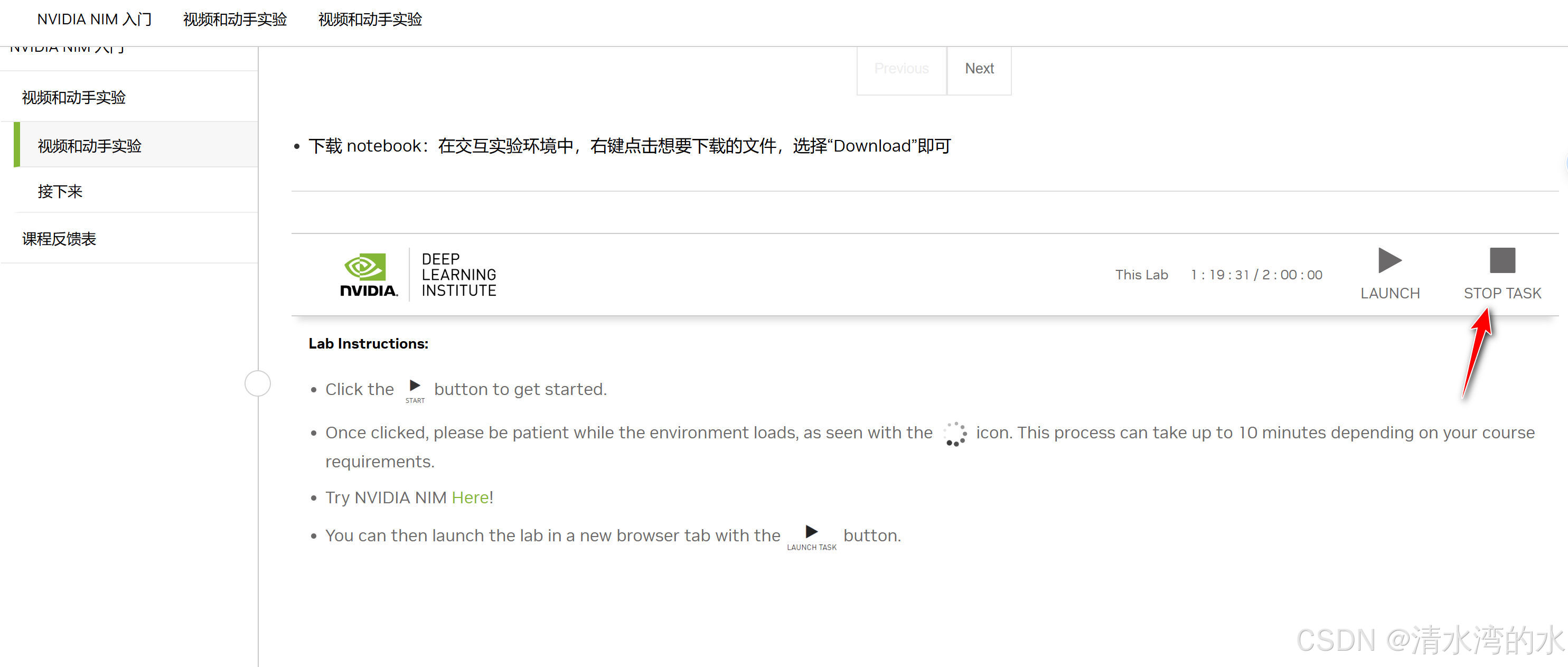Open the NVIDIA NIM Here link
Screen dimensions: 1568x667
(x=470, y=498)
